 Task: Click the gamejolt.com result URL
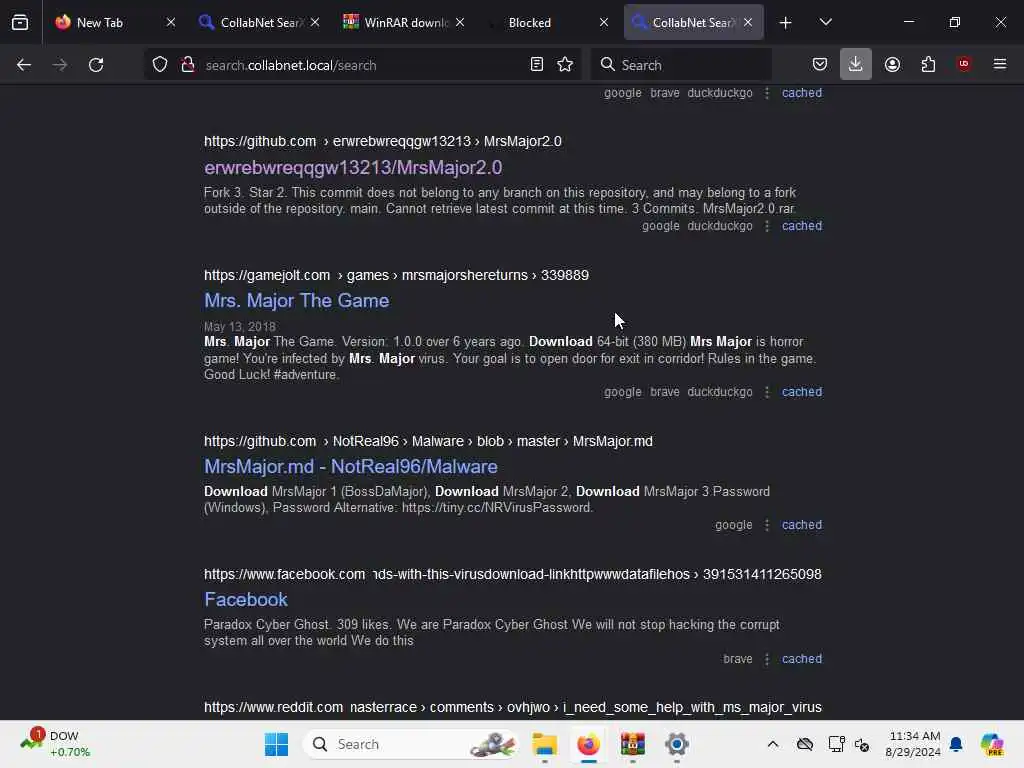coord(396,275)
